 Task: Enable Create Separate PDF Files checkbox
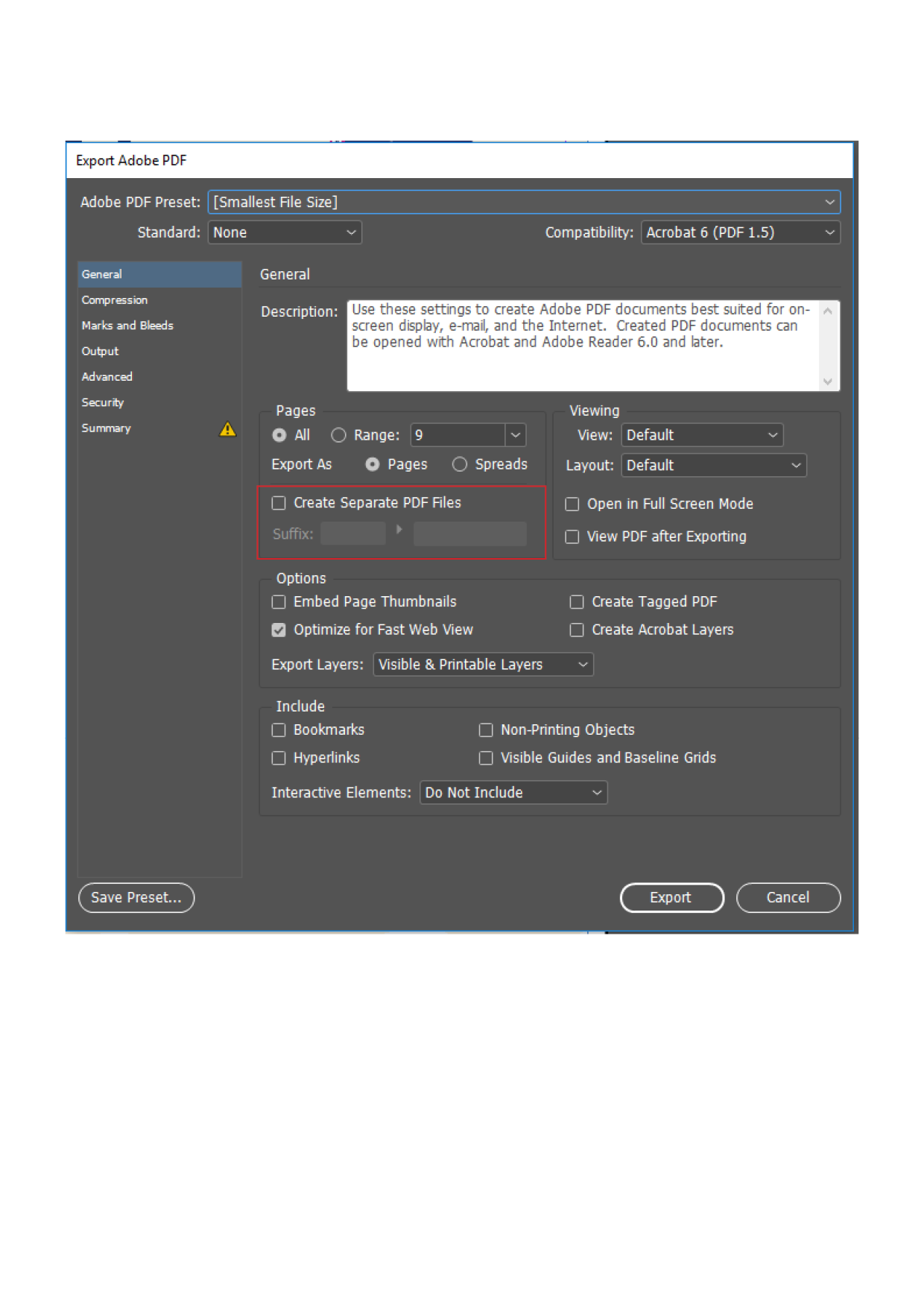click(279, 504)
